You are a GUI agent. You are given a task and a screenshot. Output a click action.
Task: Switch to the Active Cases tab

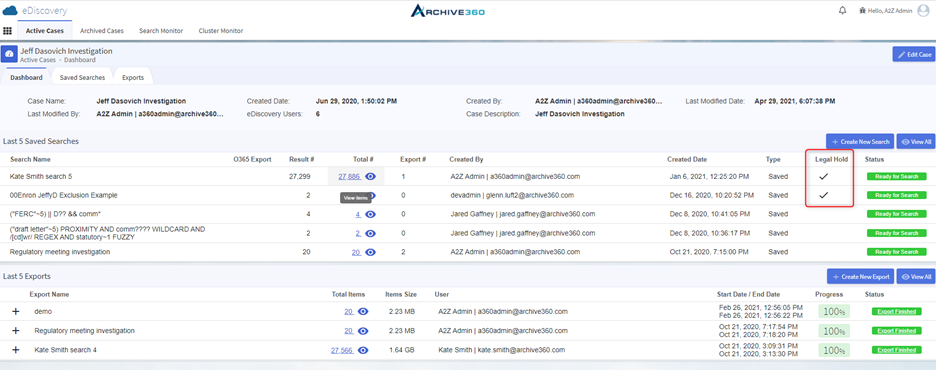(45, 30)
